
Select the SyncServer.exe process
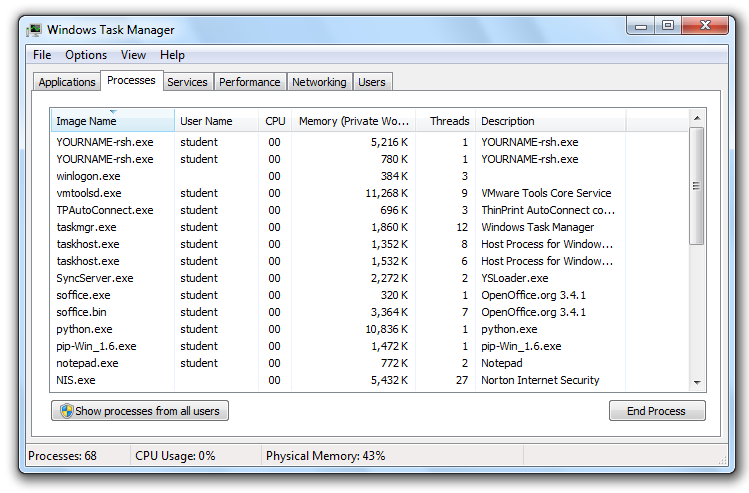(x=369, y=278)
